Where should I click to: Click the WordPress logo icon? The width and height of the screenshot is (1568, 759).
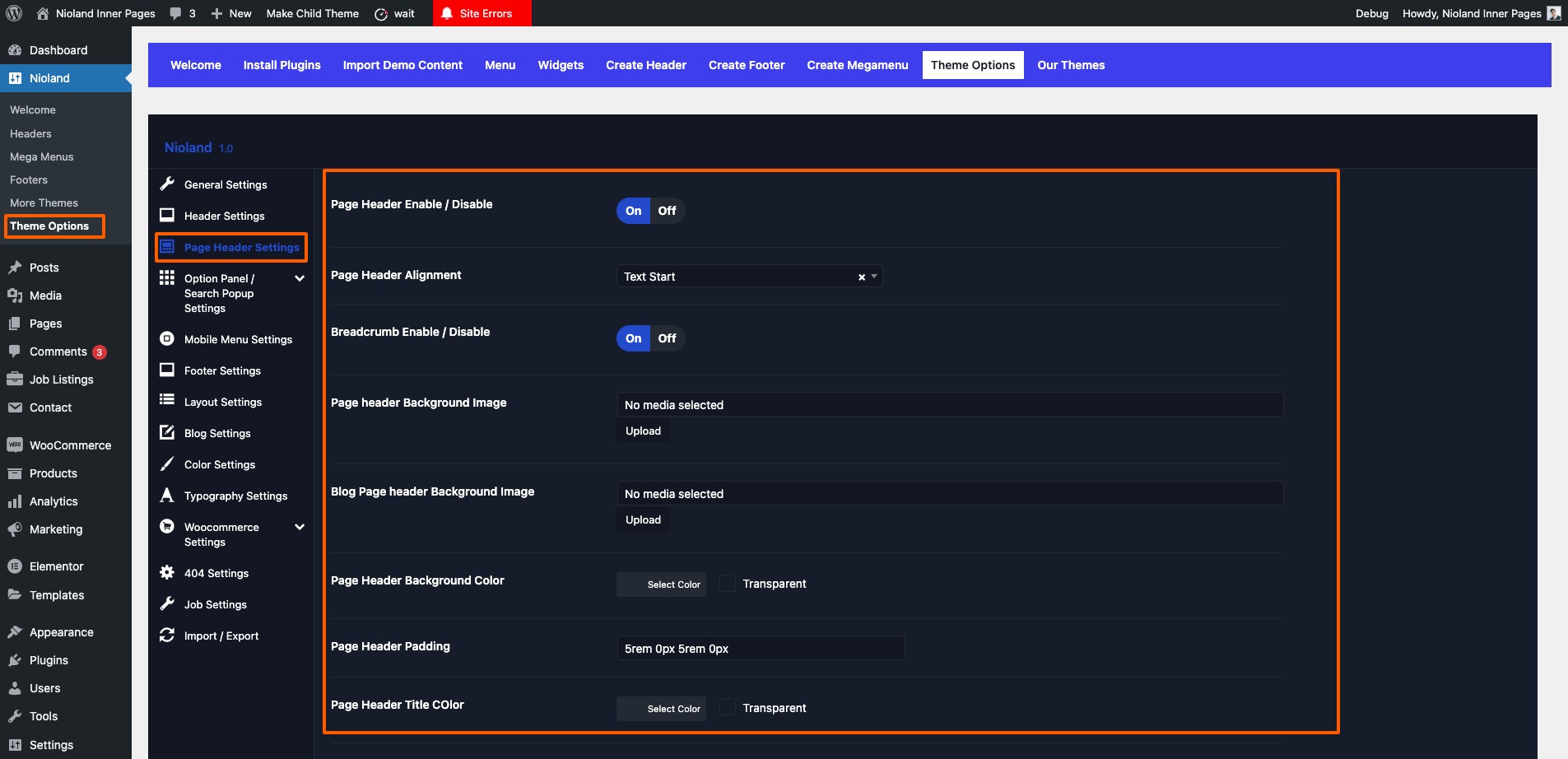tap(14, 13)
